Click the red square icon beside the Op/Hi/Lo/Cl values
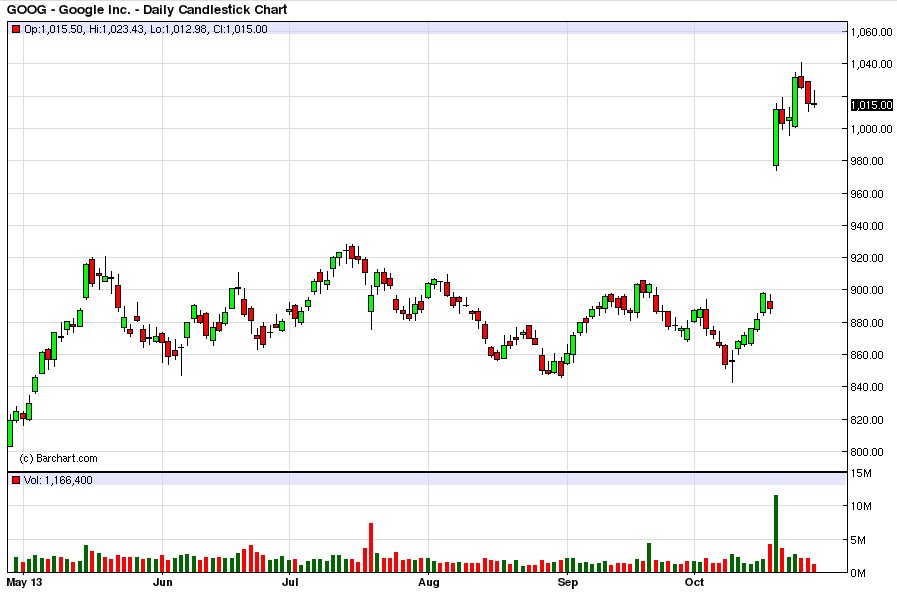This screenshot has width=897, height=597. pos(16,29)
